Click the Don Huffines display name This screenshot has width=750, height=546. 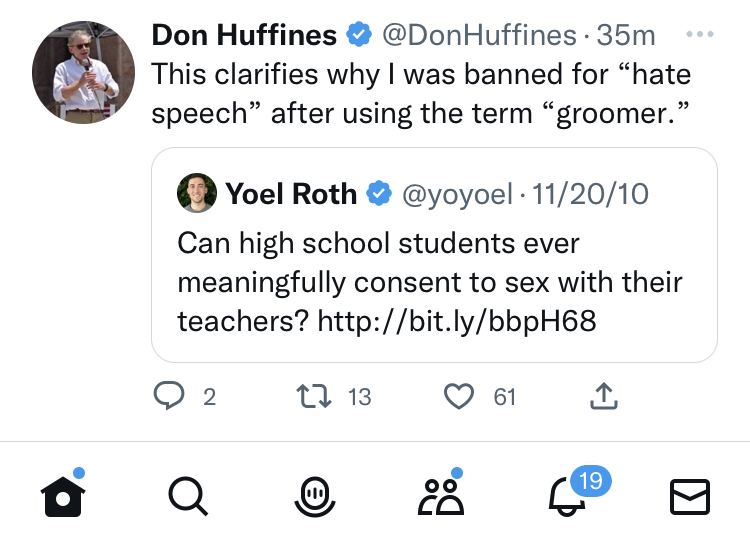point(244,35)
